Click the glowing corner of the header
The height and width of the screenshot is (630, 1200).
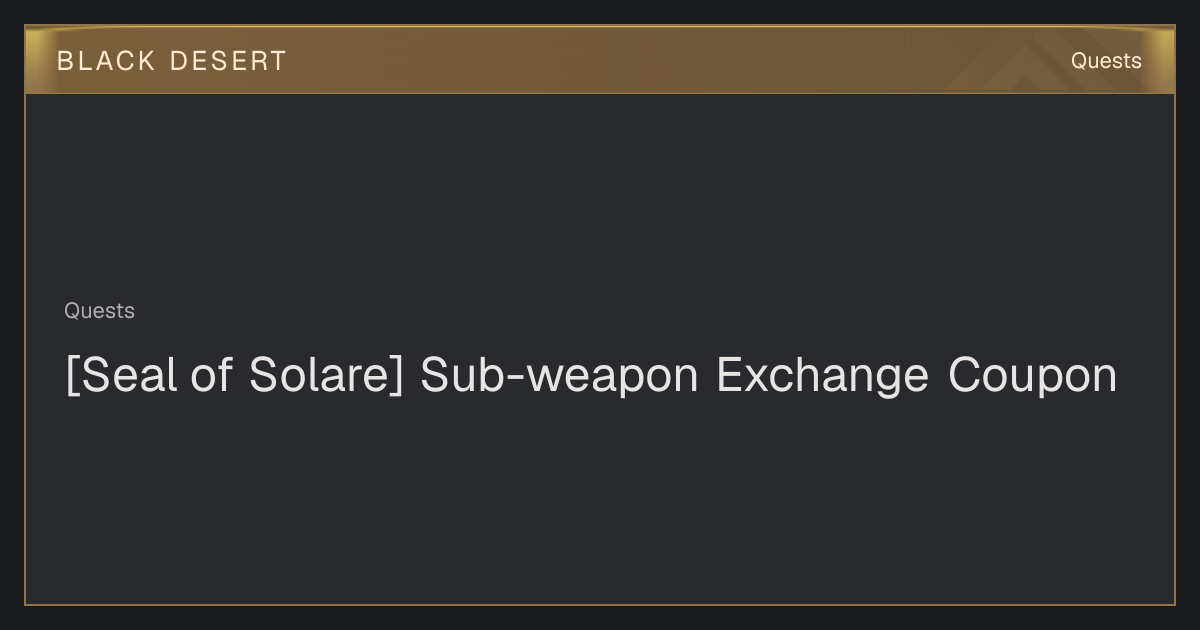(x=1160, y=40)
